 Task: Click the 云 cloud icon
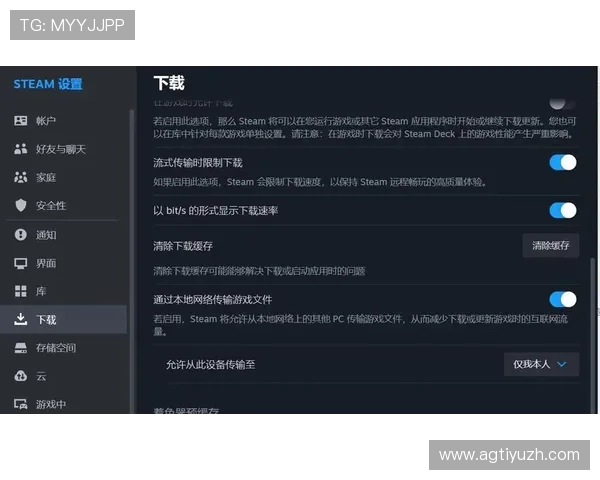pyautogui.click(x=21, y=376)
